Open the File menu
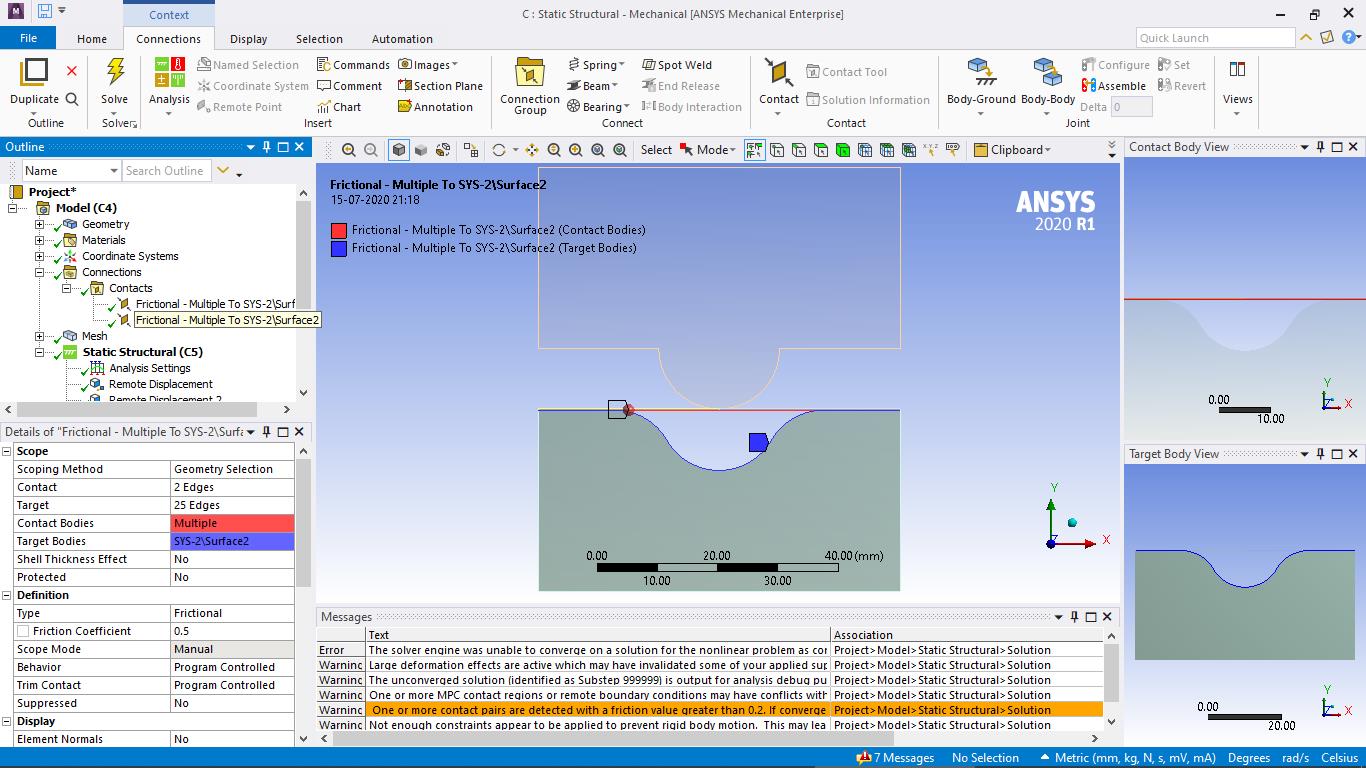 [28, 38]
